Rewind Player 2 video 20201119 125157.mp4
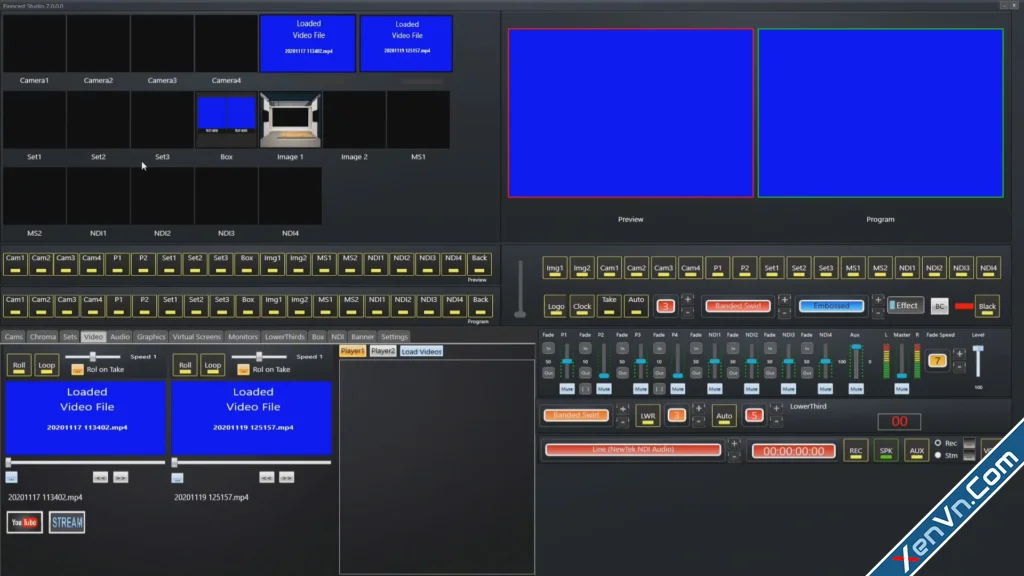Image resolution: width=1024 pixels, height=576 pixels. pyautogui.click(x=266, y=477)
